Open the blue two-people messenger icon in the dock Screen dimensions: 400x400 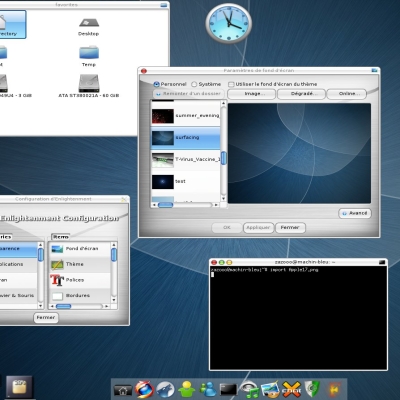[x=208, y=389]
